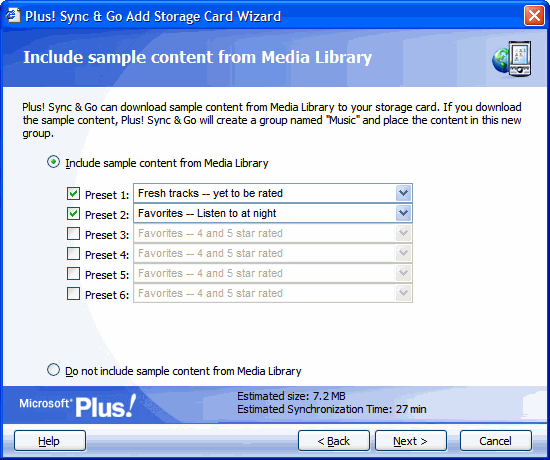Screen dimensions: 550x460
Task: Click the Preset 5: label
Action: pos(107,275)
